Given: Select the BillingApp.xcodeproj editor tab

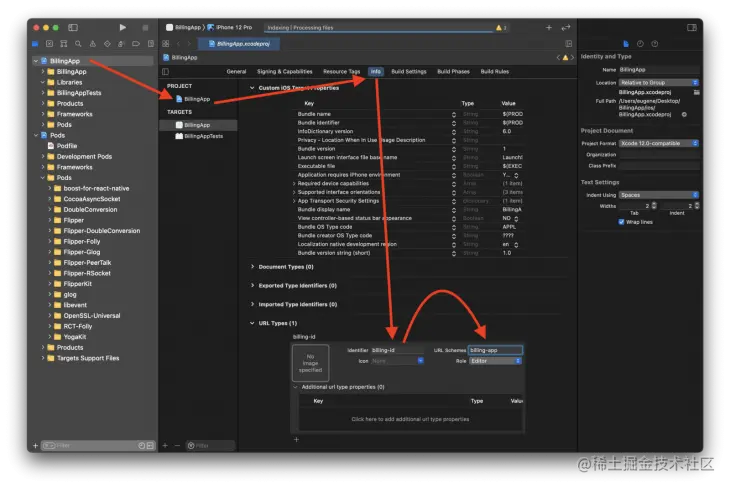Looking at the screenshot, I should (x=239, y=44).
